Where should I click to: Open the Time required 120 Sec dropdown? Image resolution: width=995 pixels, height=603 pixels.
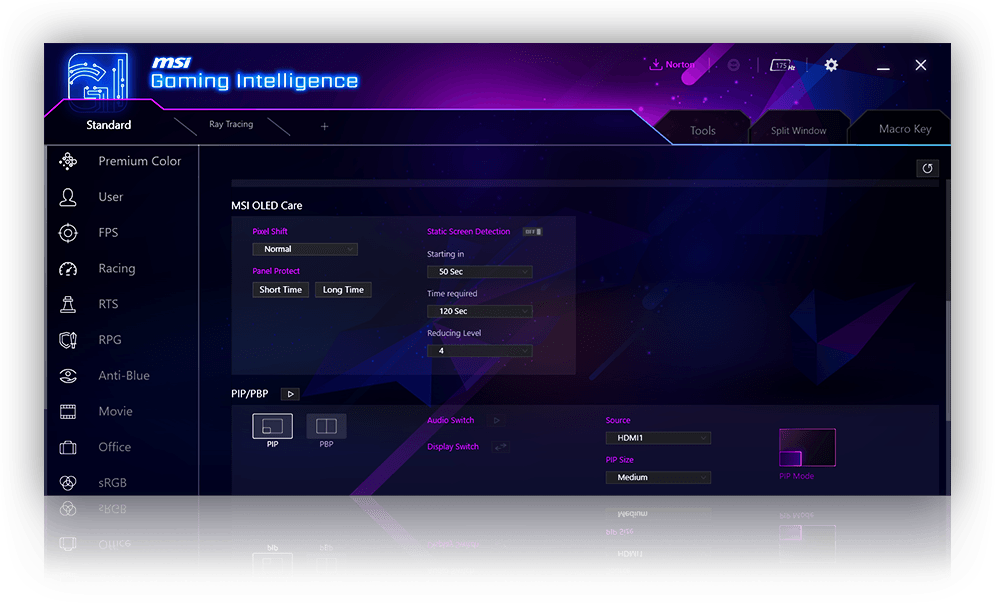pyautogui.click(x=479, y=311)
